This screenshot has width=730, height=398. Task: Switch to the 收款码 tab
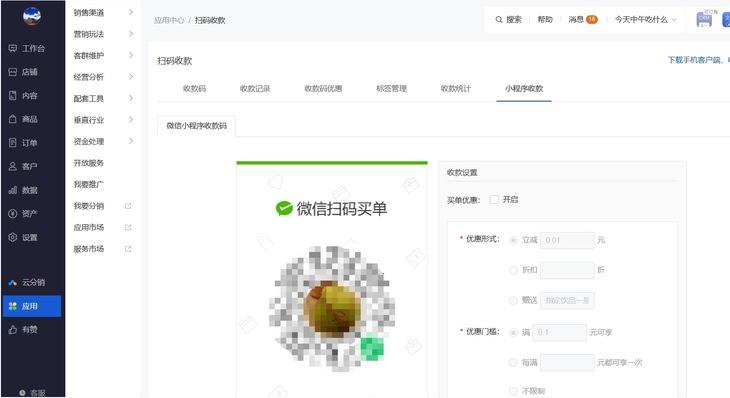point(194,88)
